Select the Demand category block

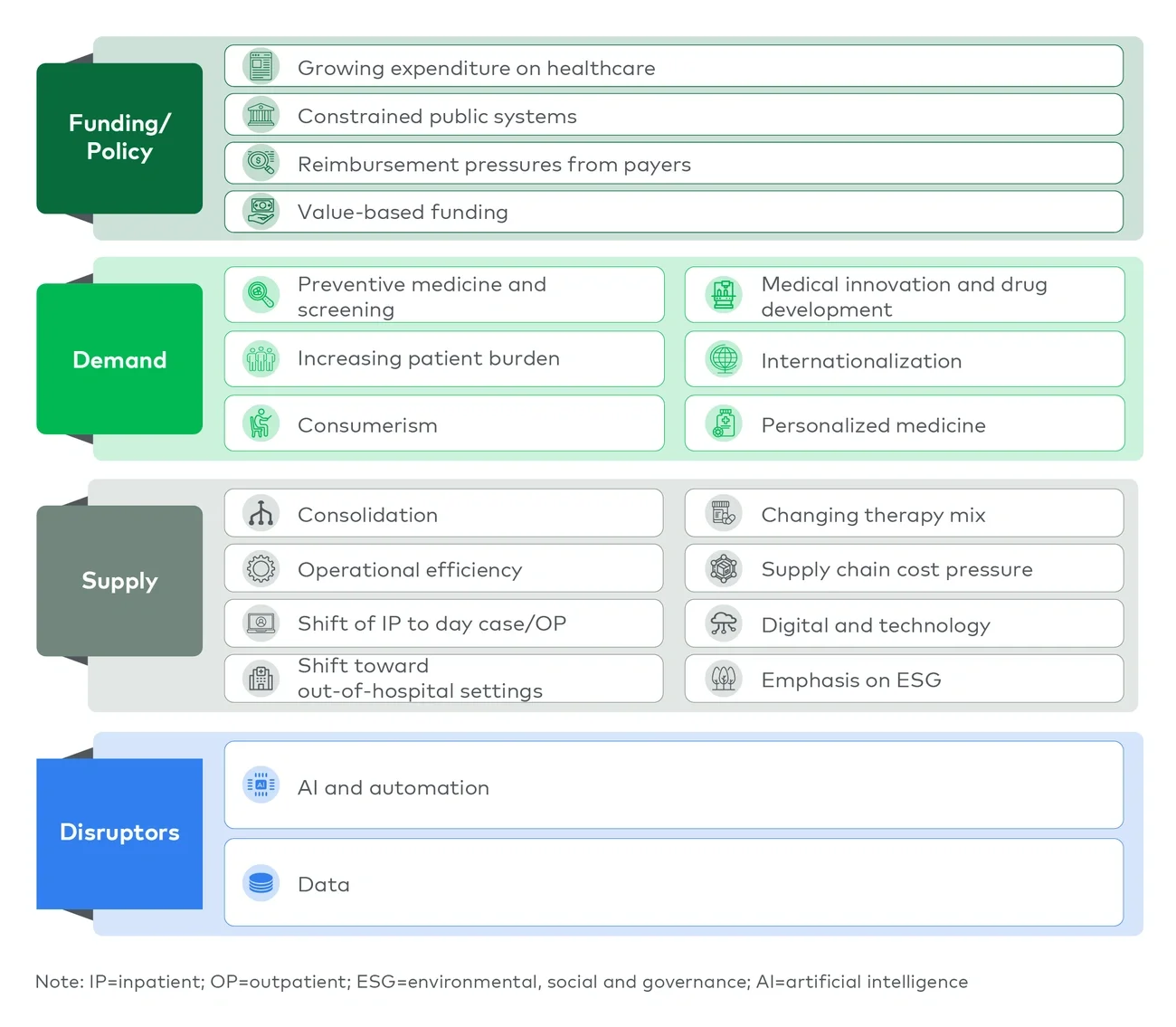(119, 359)
